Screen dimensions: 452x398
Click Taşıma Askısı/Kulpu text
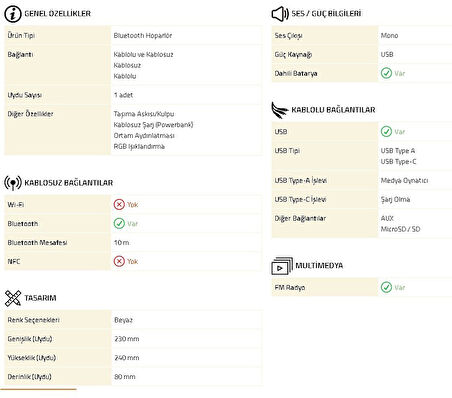[x=144, y=114]
